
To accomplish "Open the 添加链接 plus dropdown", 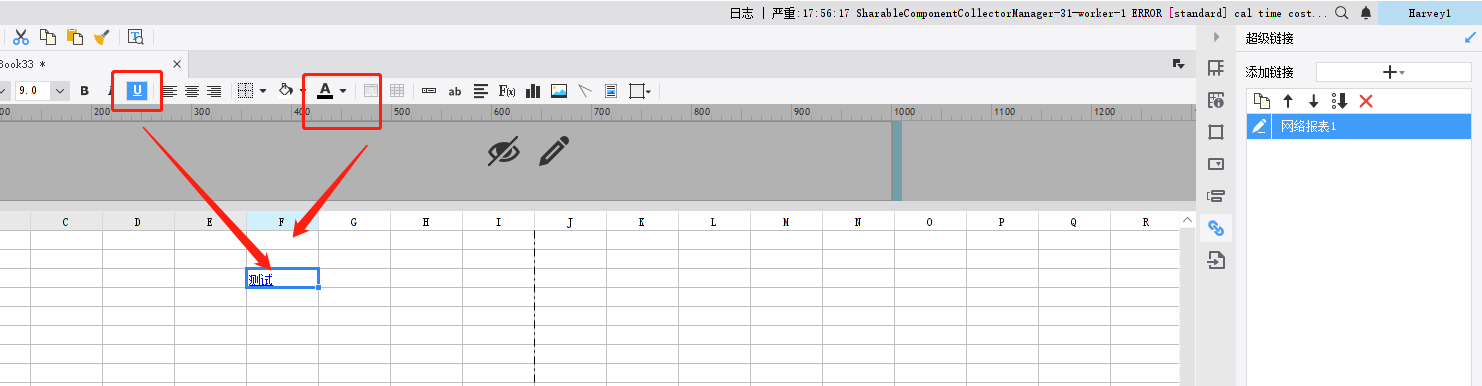I will pyautogui.click(x=1394, y=72).
